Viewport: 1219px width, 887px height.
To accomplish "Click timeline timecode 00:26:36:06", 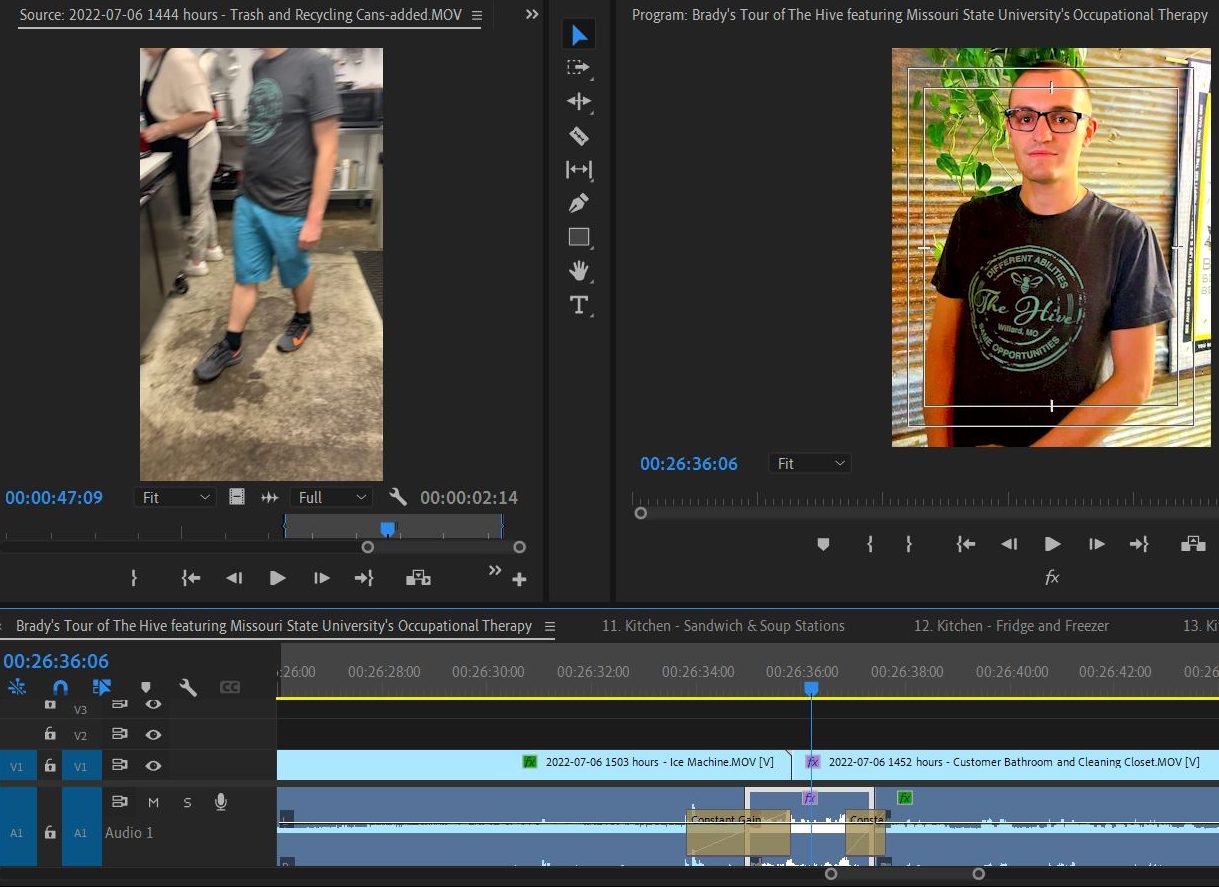I will click(56, 661).
